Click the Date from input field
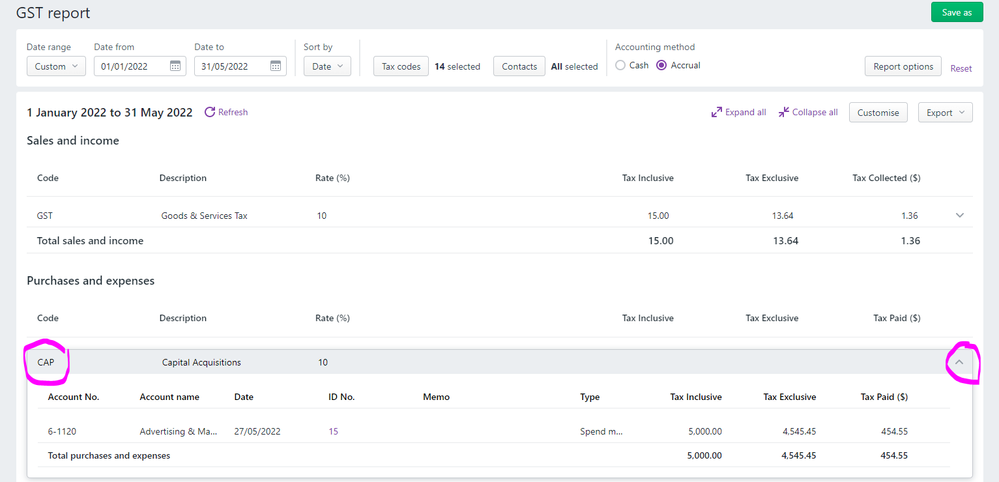The width and height of the screenshot is (999, 482). pyautogui.click(x=130, y=67)
